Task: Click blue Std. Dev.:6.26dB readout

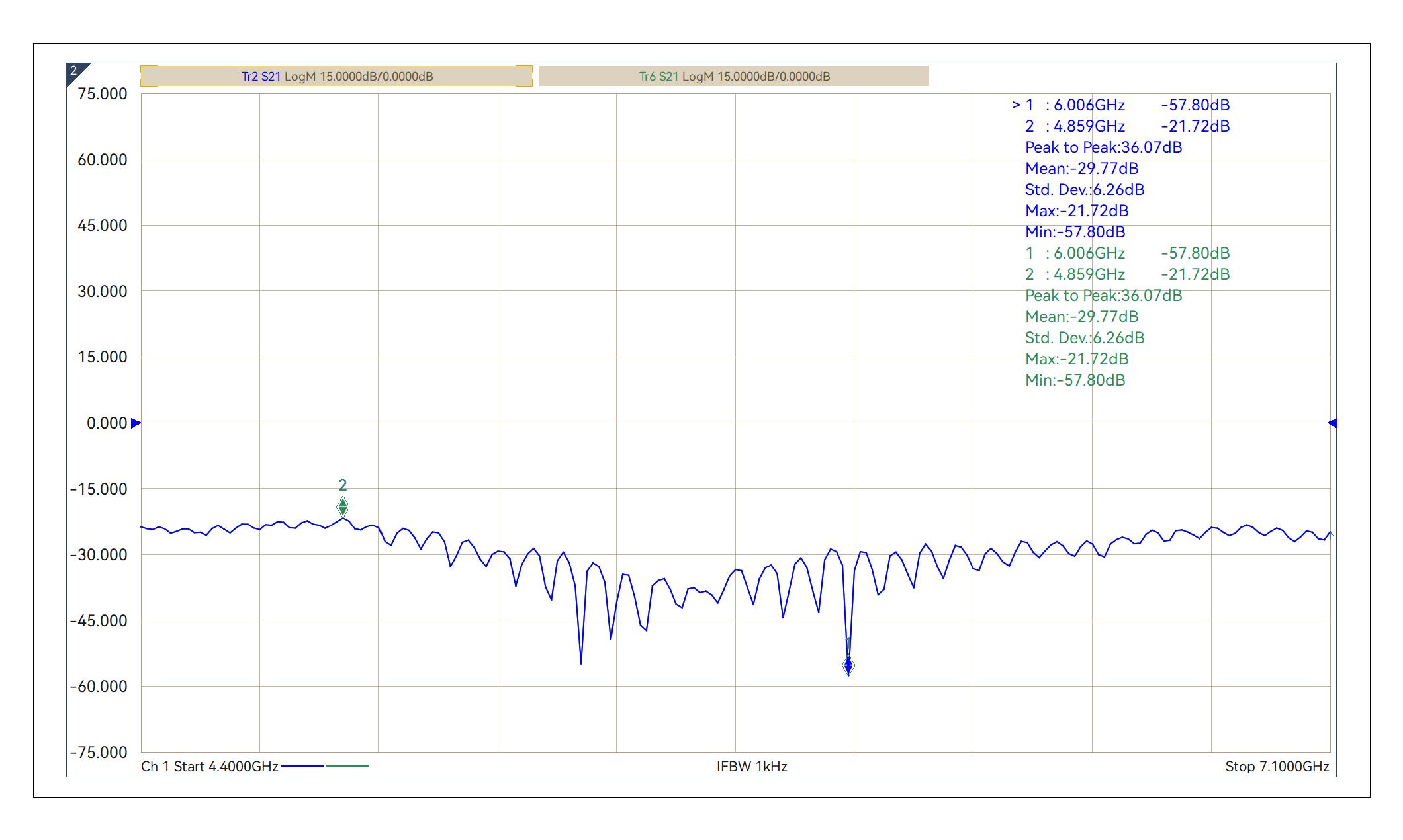Action: click(x=1084, y=189)
